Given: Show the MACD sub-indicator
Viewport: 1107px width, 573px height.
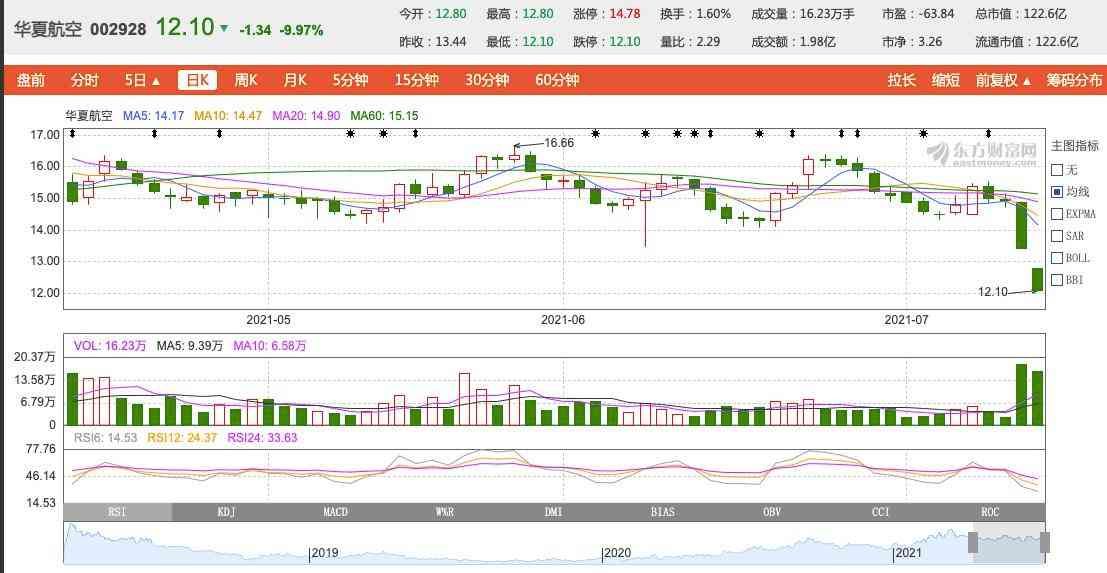Looking at the screenshot, I should pos(336,512).
